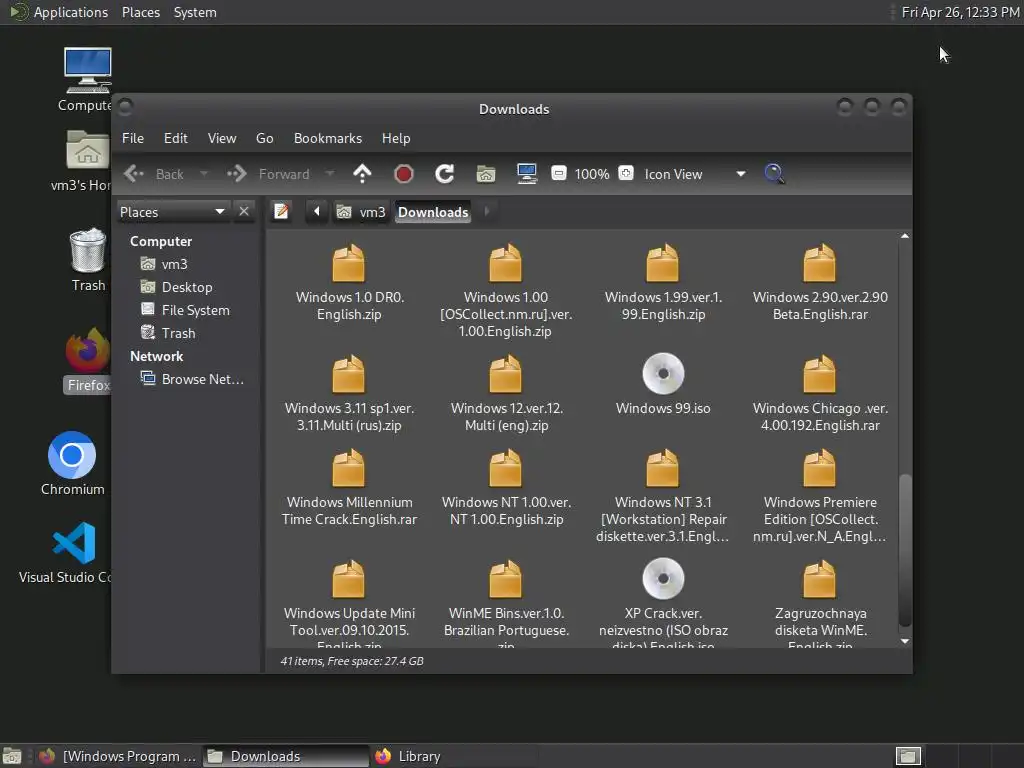Open the View menu
The height and width of the screenshot is (768, 1024).
tap(221, 138)
